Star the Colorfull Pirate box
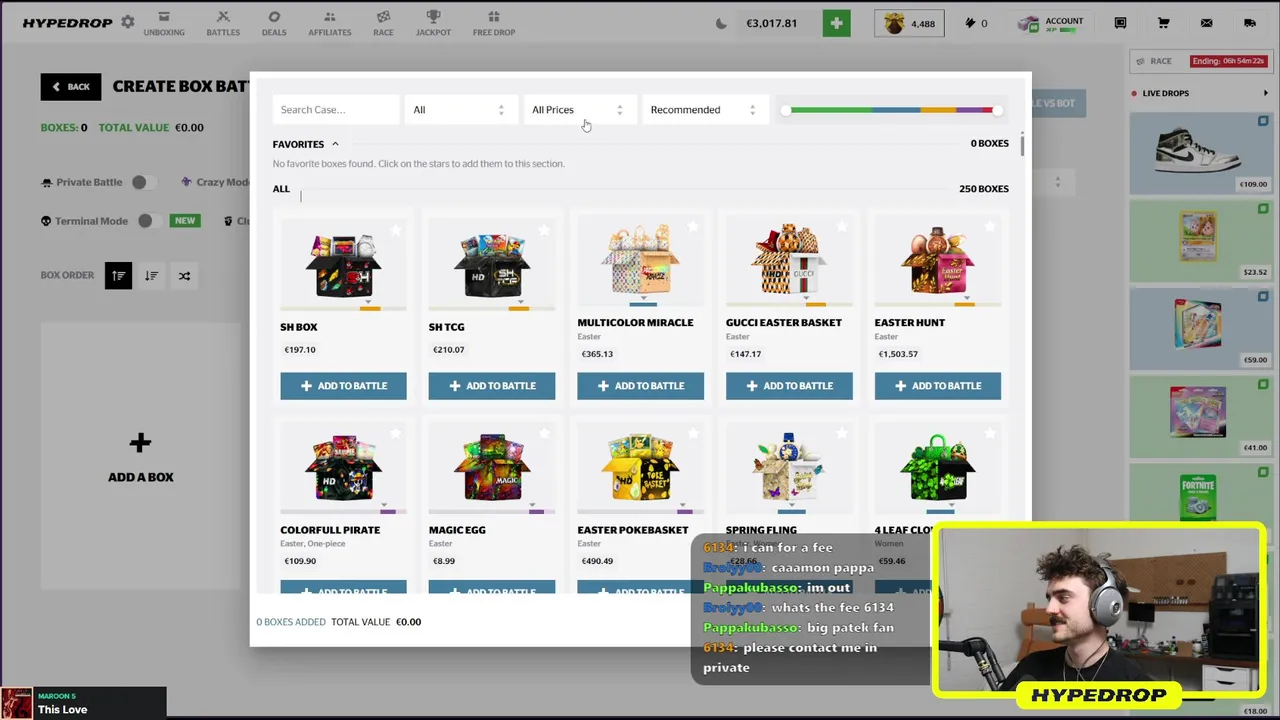The height and width of the screenshot is (720, 1280). 396,434
